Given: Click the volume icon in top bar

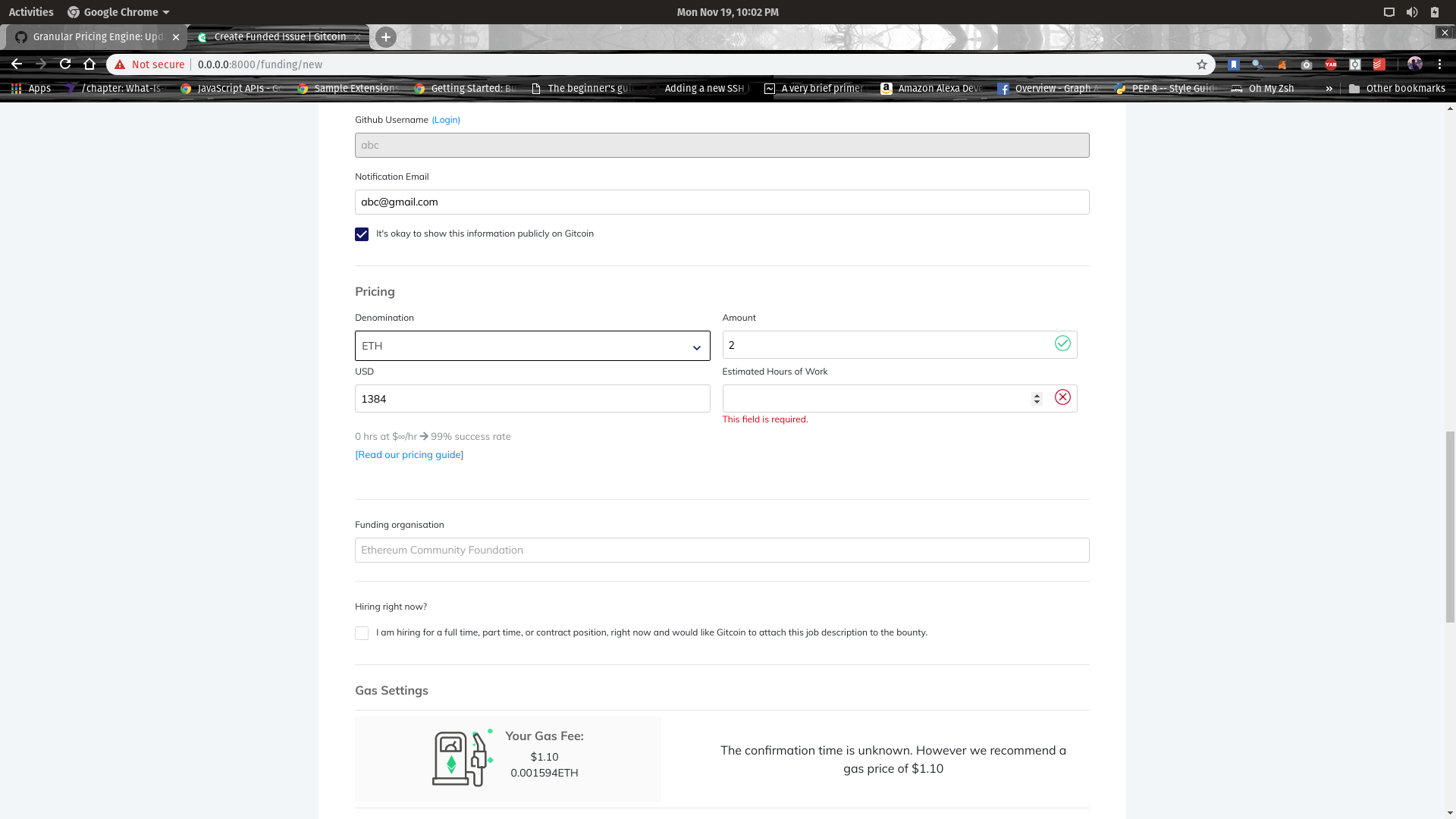Looking at the screenshot, I should click(1412, 11).
